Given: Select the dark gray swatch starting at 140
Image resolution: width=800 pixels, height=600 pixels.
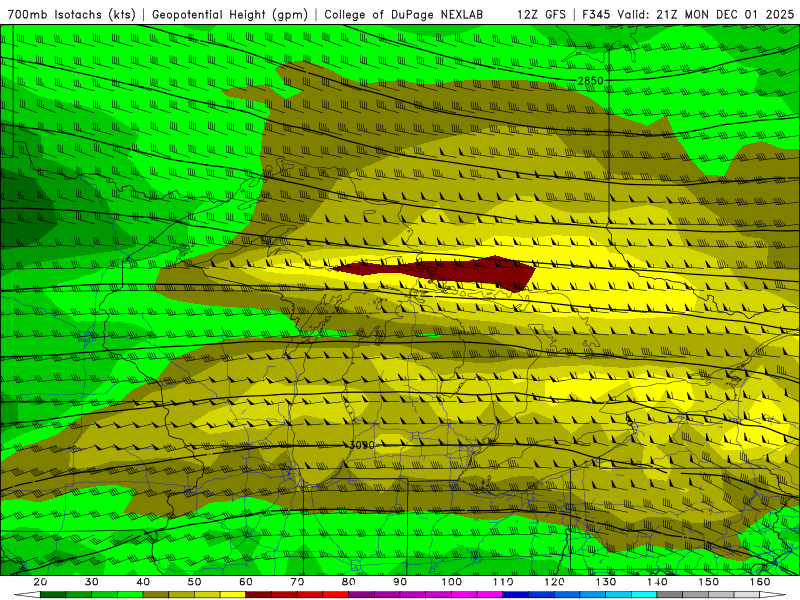Looking at the screenshot, I should (x=670, y=594).
